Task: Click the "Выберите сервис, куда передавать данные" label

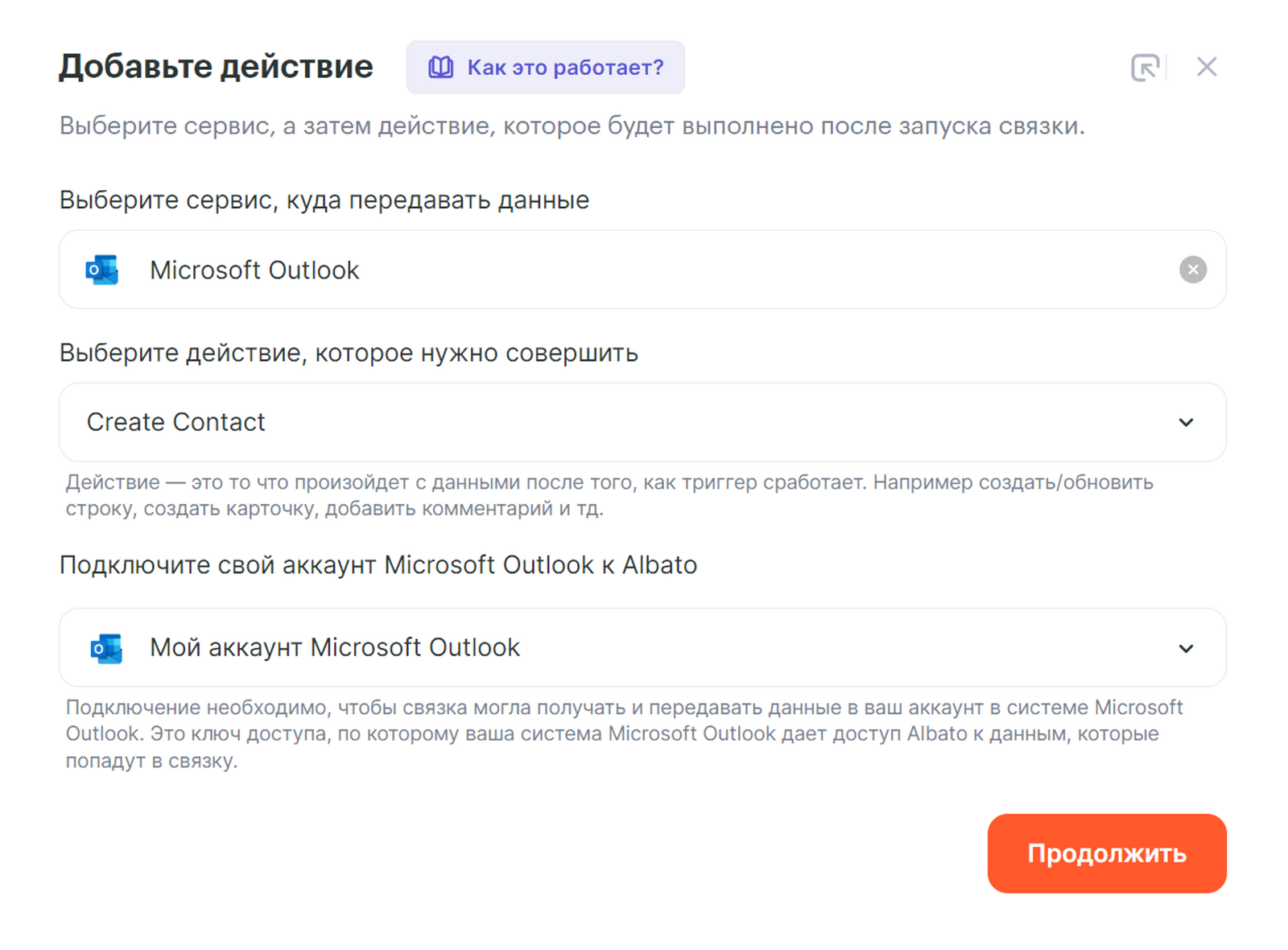Action: pos(324,200)
